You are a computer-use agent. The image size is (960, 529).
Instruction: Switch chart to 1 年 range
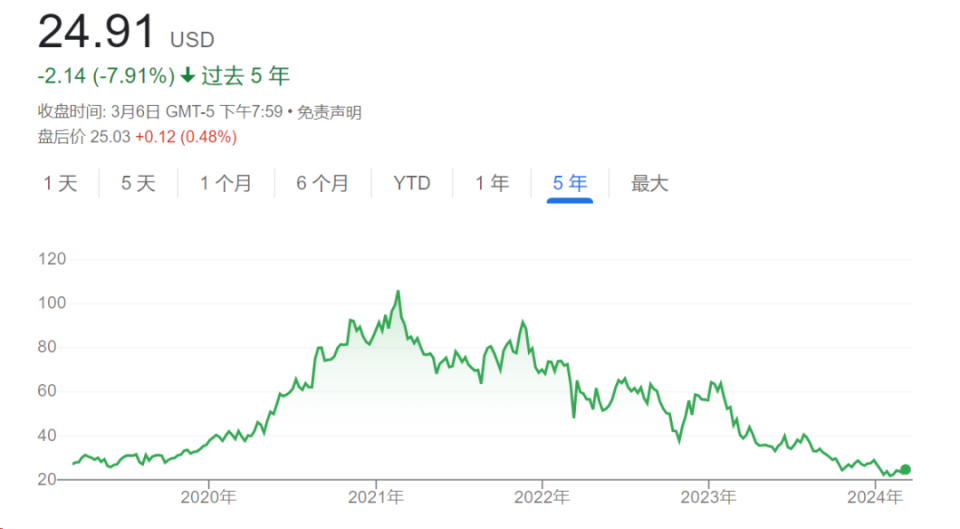pyautogui.click(x=492, y=183)
